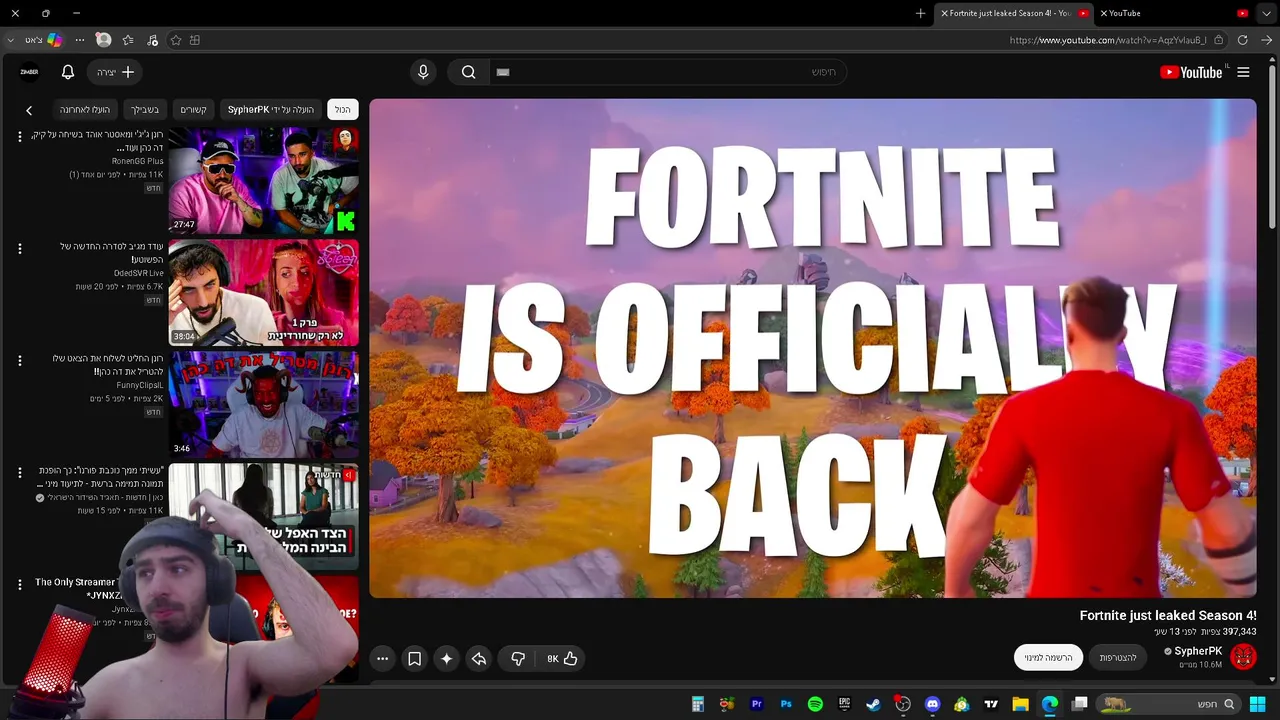Open the YouTube guide hamburger menu

tap(1243, 72)
